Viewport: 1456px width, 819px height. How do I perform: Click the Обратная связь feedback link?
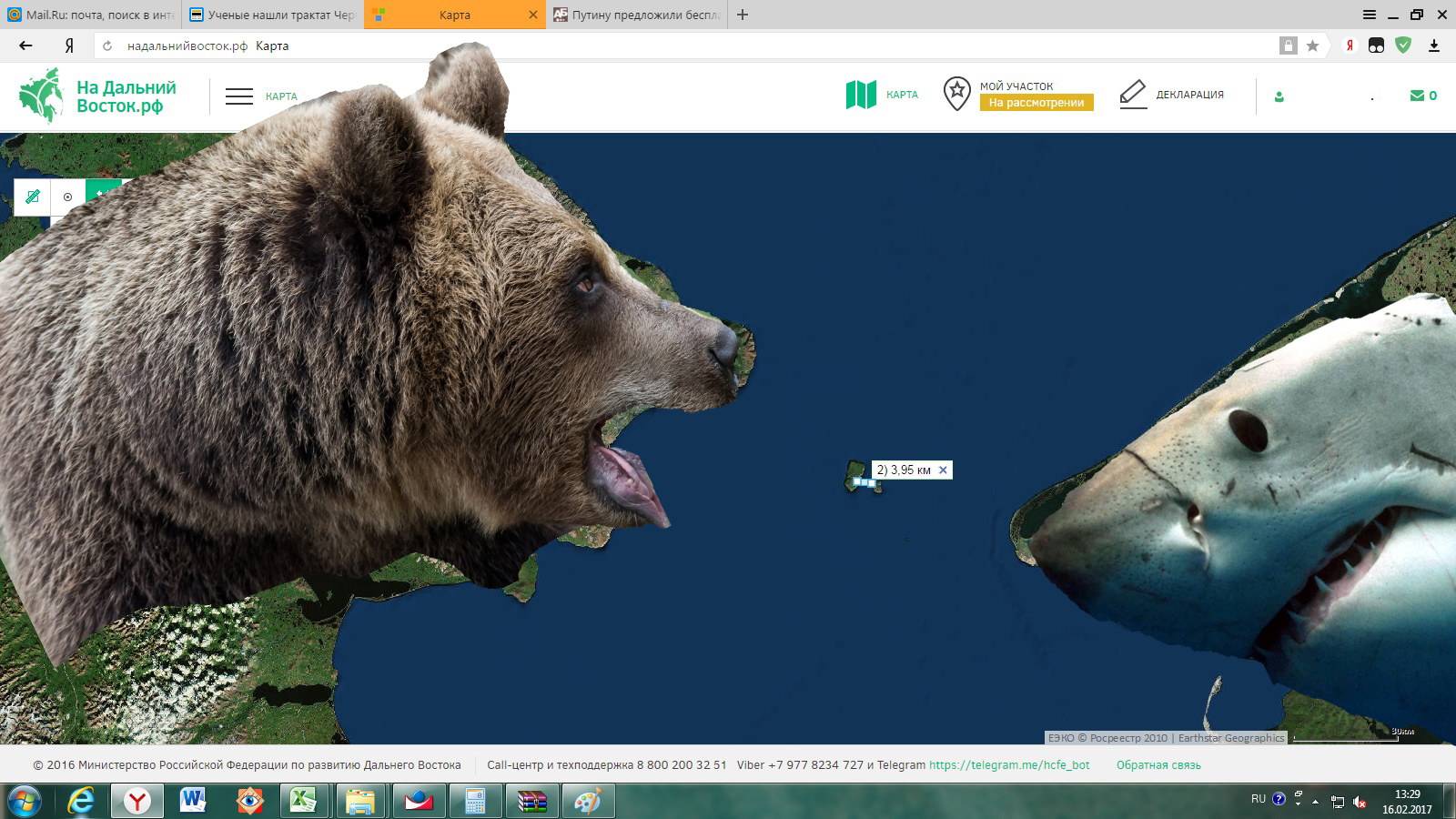pos(1158,765)
